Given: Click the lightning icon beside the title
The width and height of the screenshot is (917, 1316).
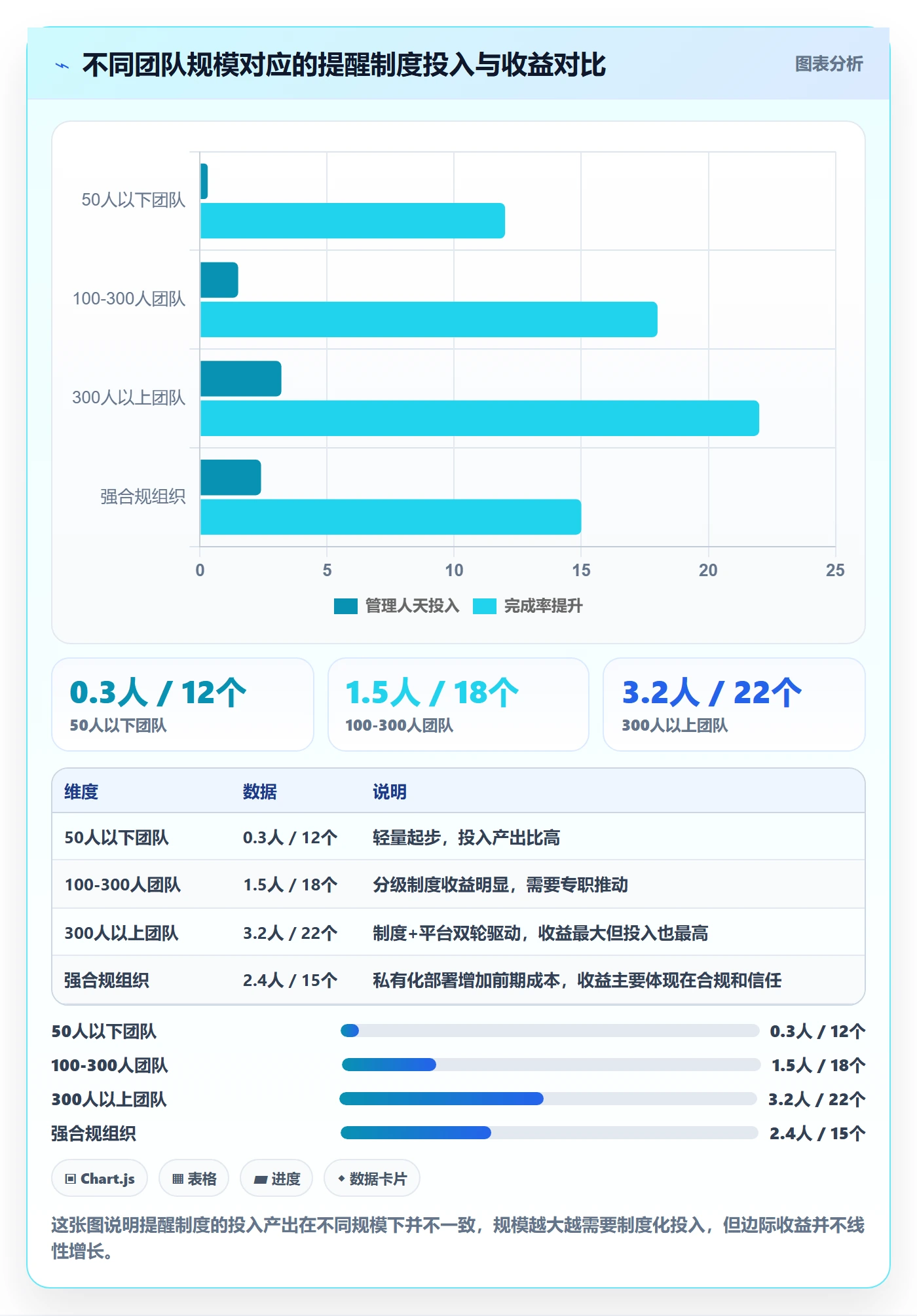Looking at the screenshot, I should pos(62,65).
